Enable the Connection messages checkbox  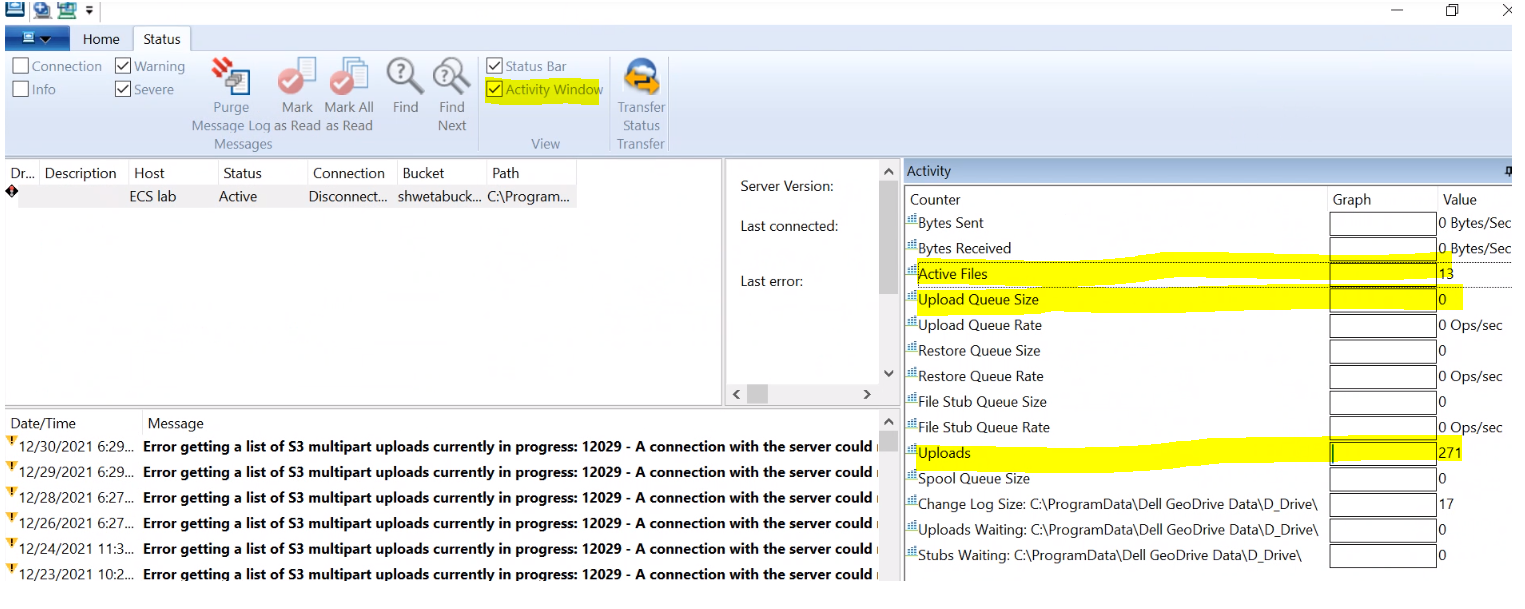[21, 66]
